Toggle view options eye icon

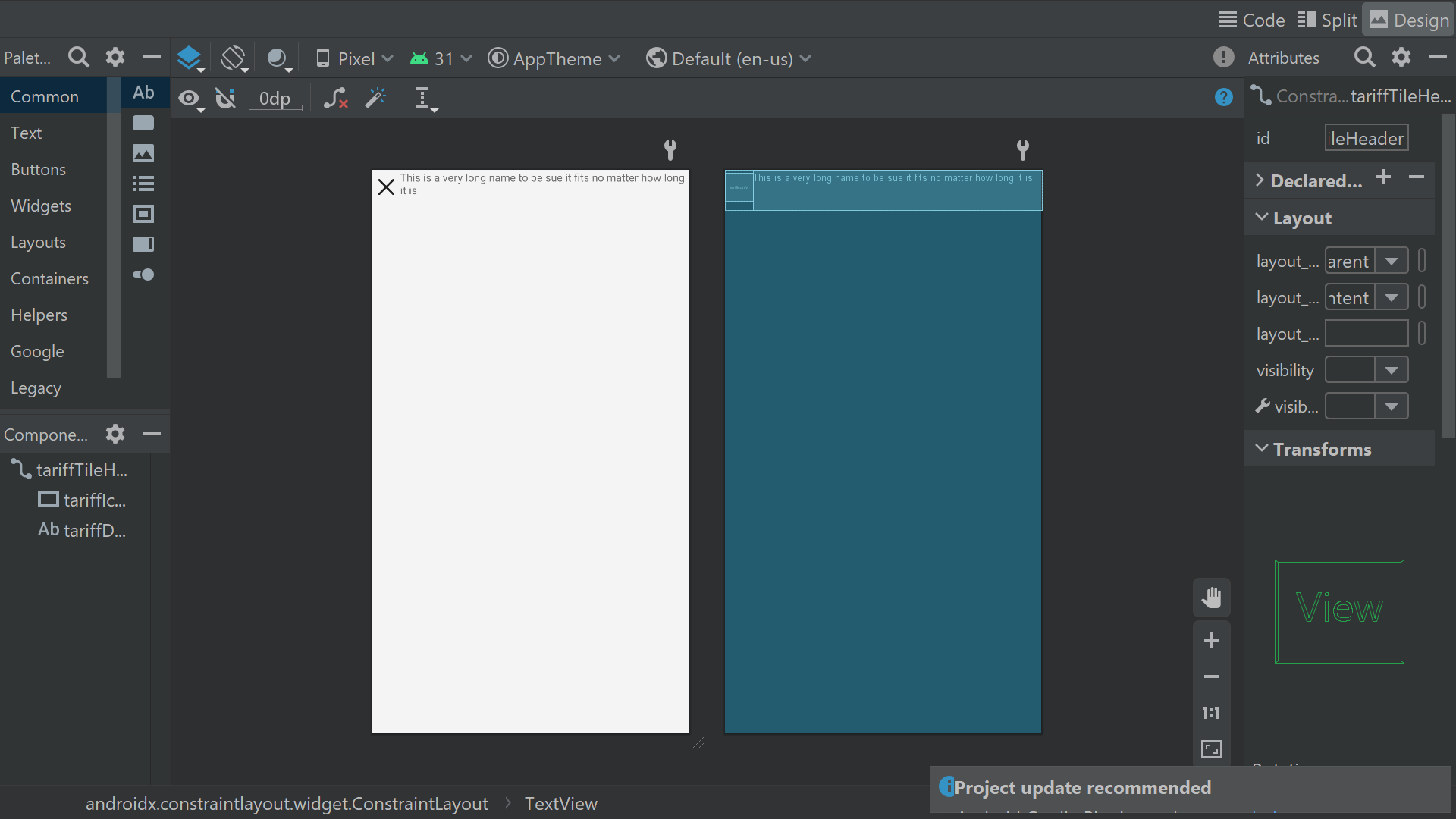click(x=190, y=99)
